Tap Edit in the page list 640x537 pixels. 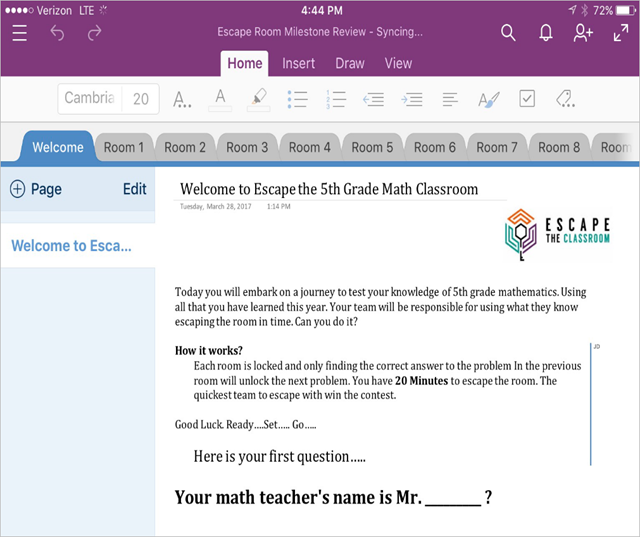(134, 189)
